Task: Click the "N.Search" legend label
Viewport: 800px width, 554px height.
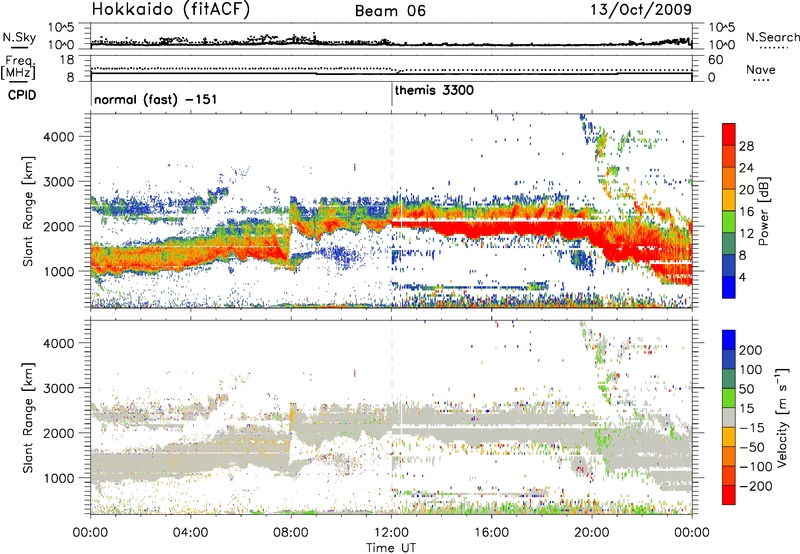Action: (x=772, y=37)
